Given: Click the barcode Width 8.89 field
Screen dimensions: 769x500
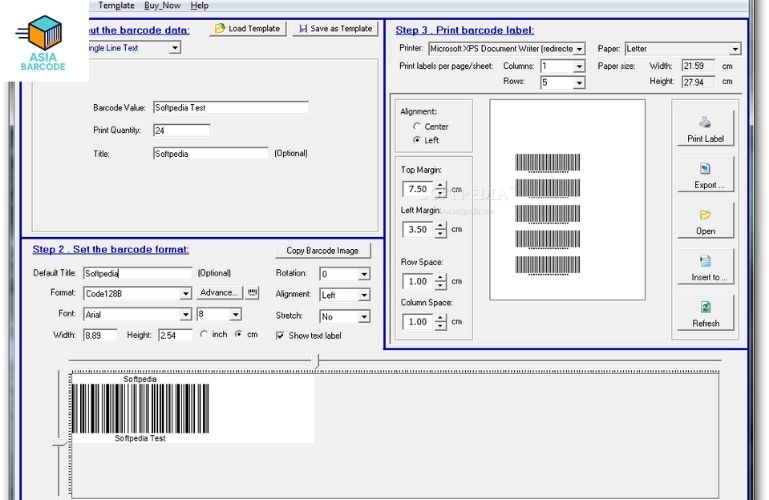Looking at the screenshot, I should pos(100,335).
